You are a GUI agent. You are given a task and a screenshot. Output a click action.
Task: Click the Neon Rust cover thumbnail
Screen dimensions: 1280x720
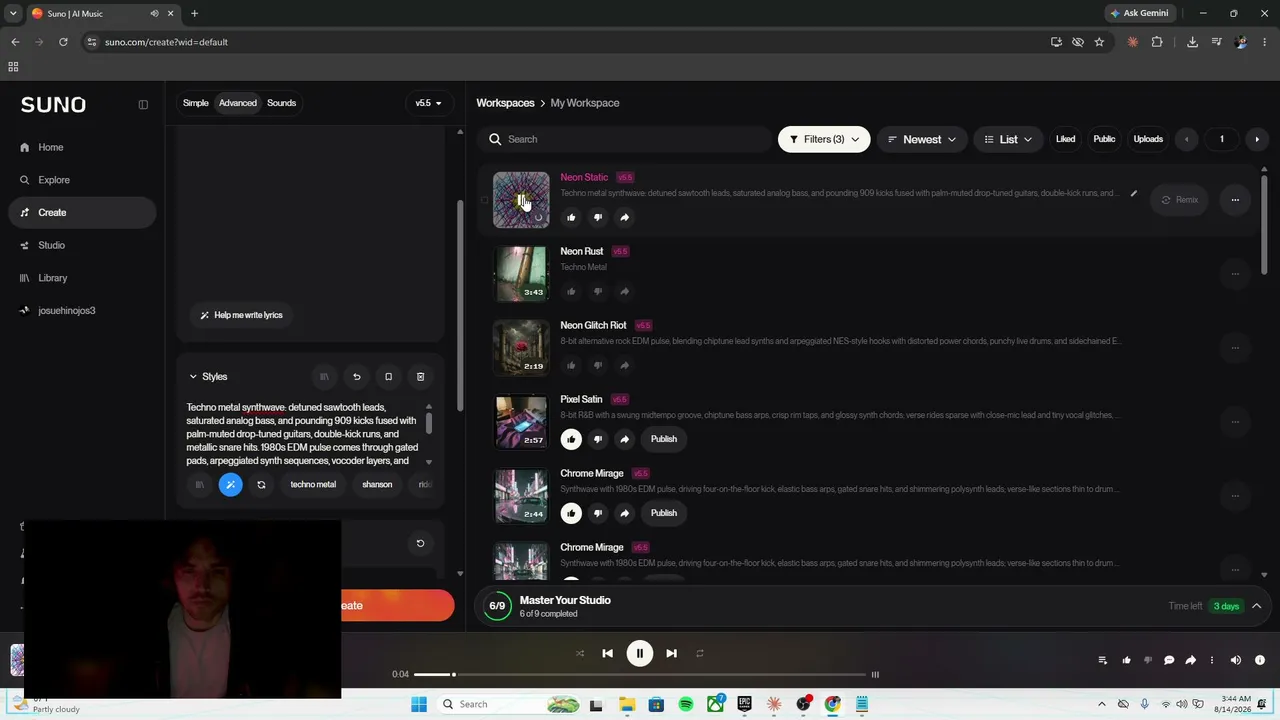coord(521,274)
